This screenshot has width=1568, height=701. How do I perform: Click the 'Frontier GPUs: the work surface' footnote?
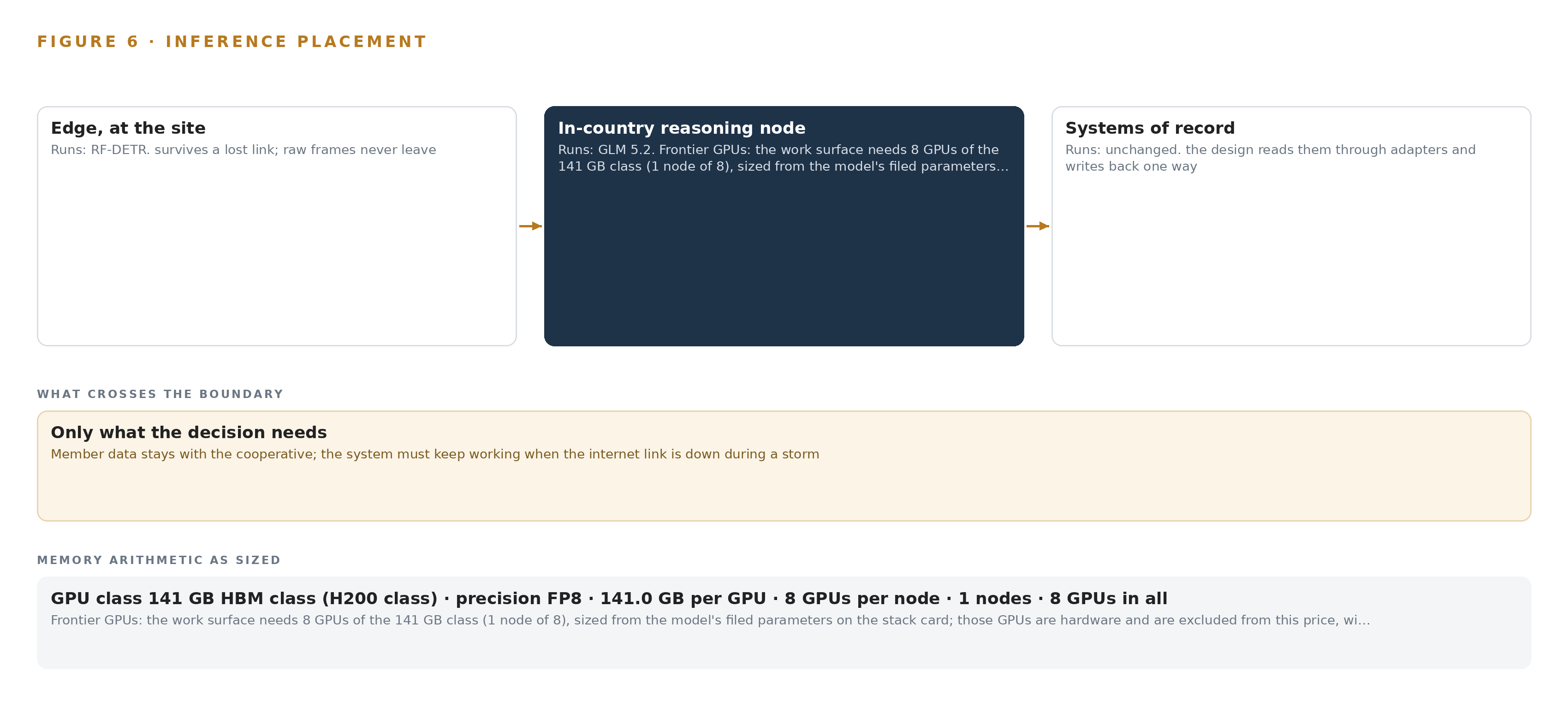click(x=710, y=620)
